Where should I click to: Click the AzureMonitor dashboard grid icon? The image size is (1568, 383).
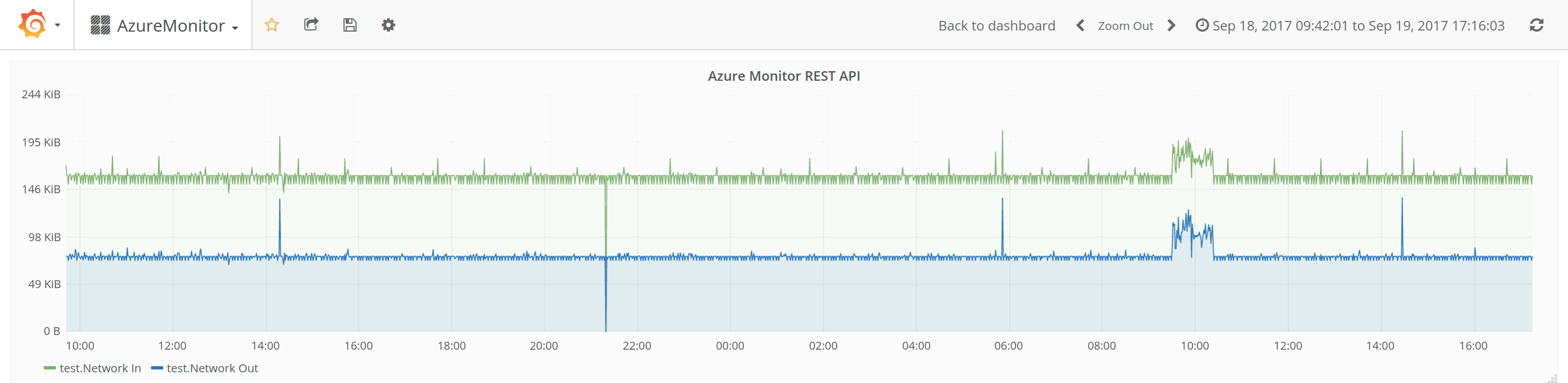click(x=100, y=25)
